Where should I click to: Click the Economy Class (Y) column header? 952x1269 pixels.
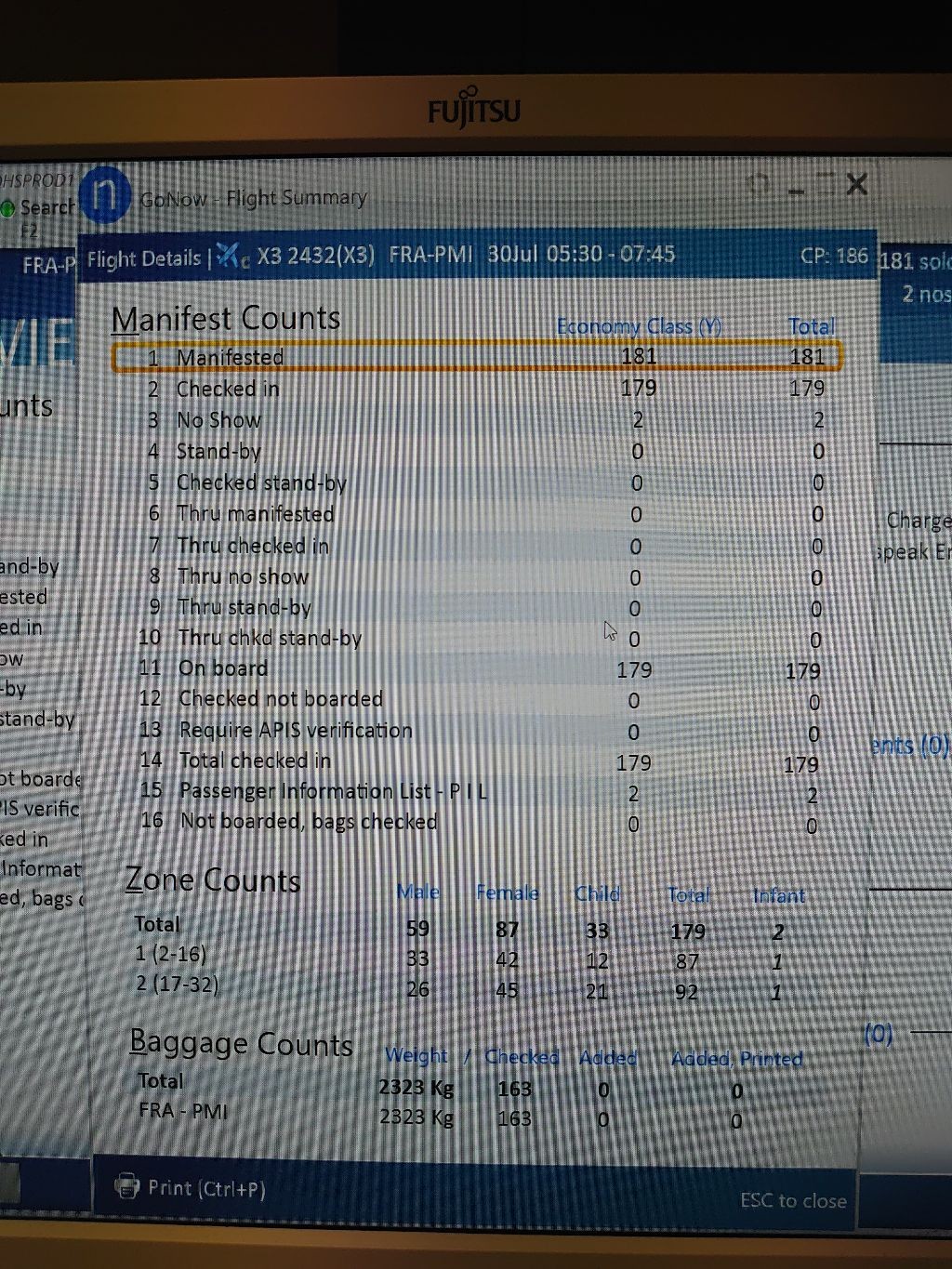coord(639,326)
